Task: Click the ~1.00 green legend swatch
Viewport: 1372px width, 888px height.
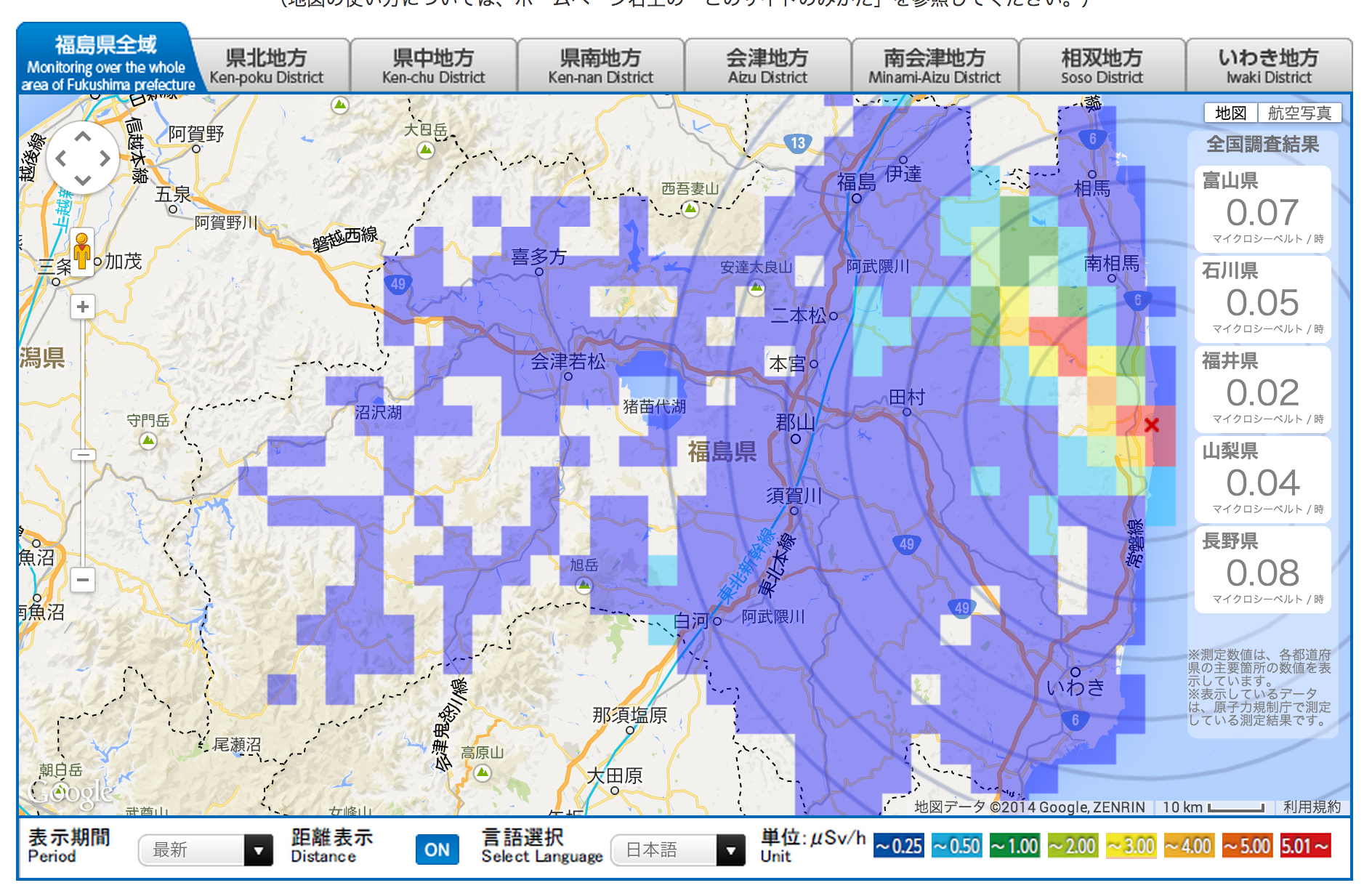Action: [1015, 846]
